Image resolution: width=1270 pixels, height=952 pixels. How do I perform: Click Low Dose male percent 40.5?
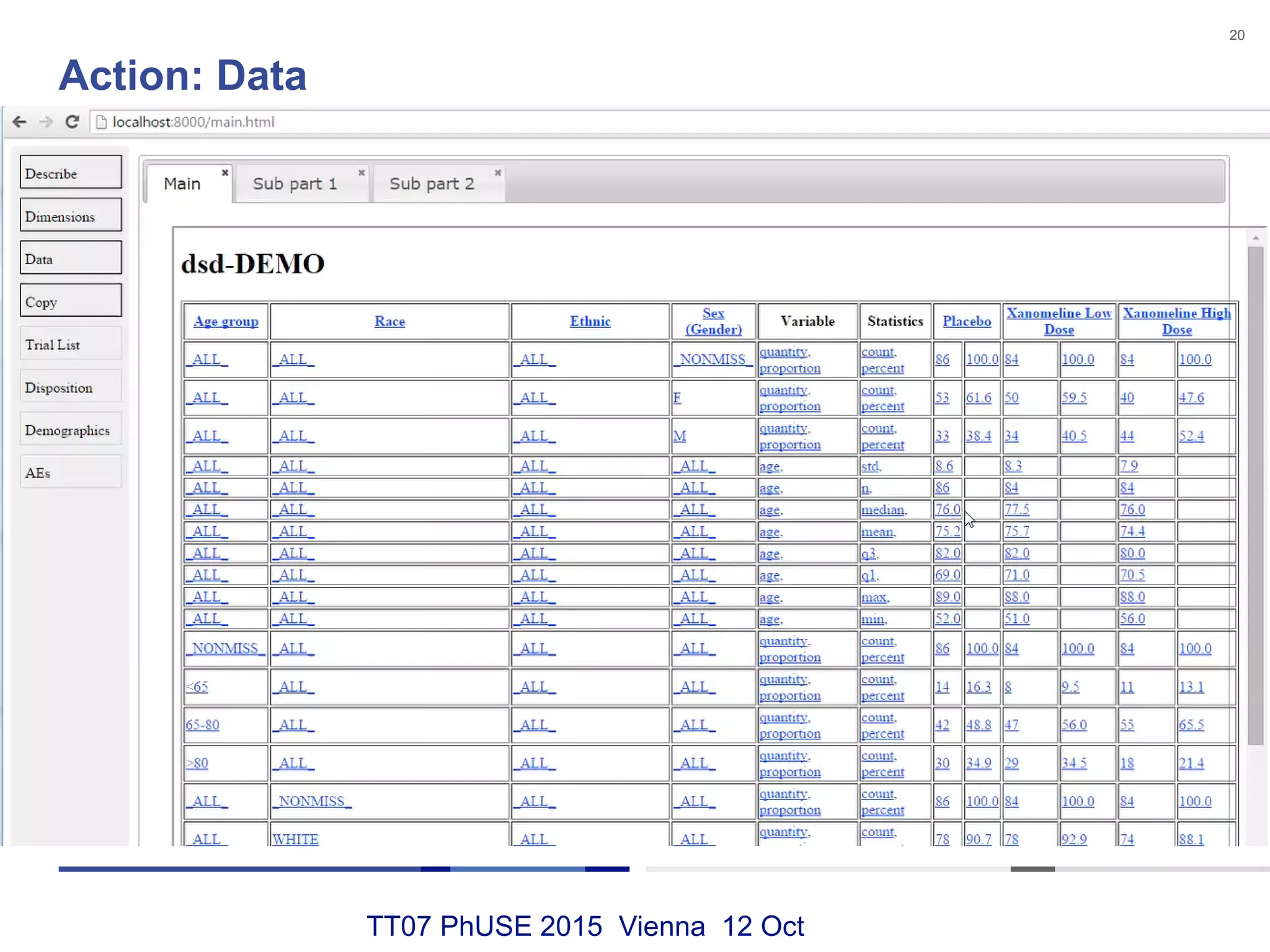pos(1075,436)
